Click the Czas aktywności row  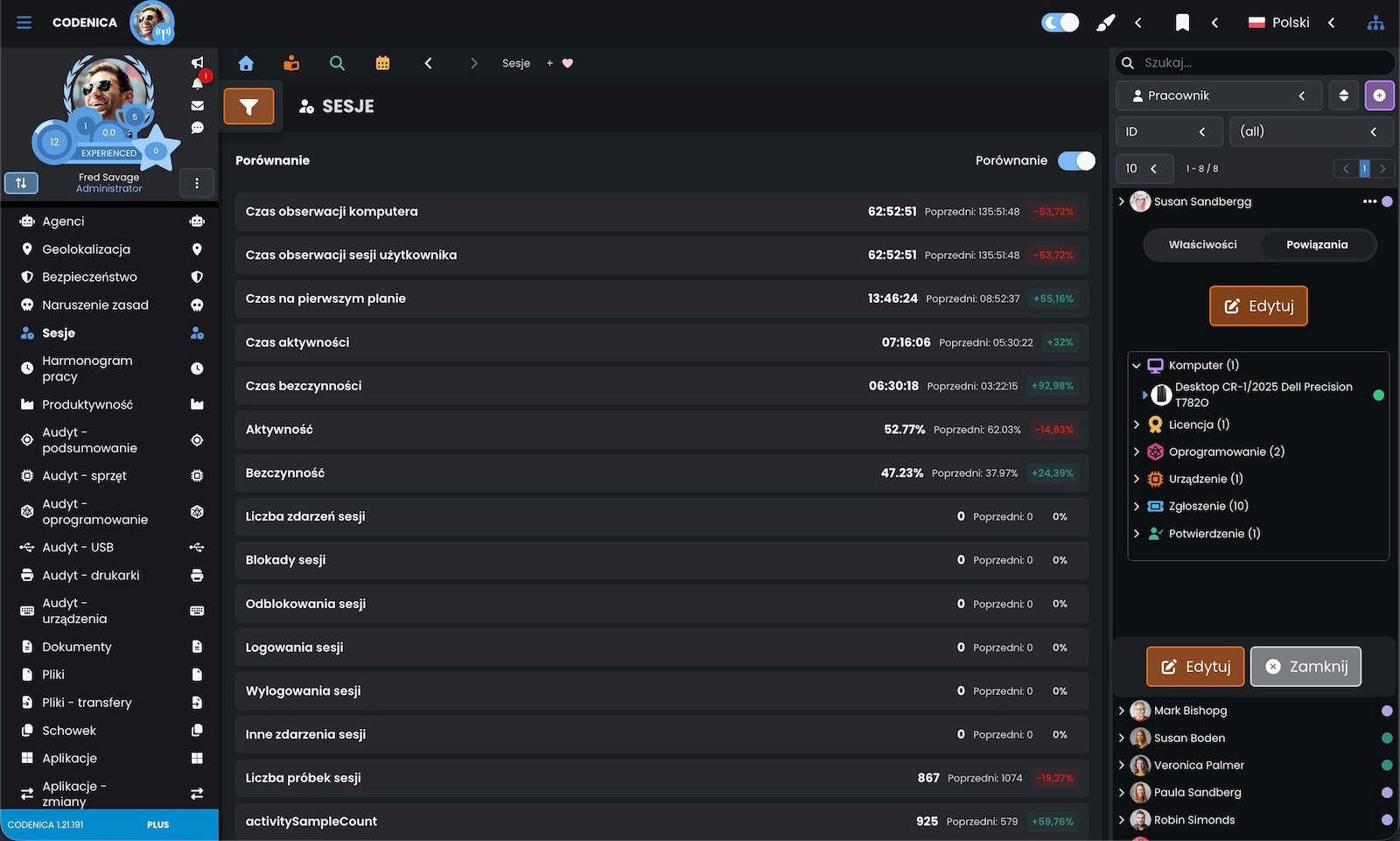point(661,342)
